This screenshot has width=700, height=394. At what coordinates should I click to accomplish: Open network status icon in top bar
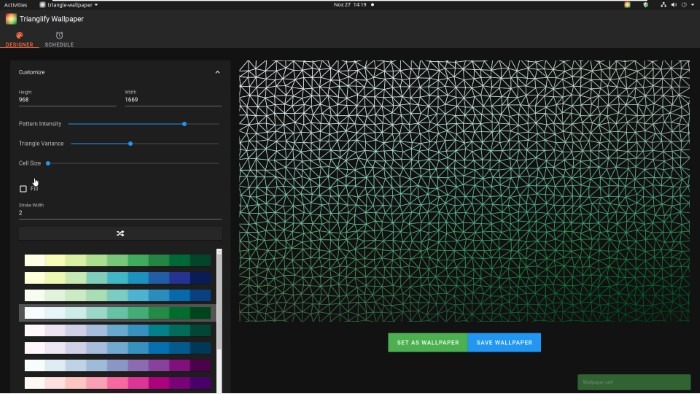pyautogui.click(x=663, y=4)
